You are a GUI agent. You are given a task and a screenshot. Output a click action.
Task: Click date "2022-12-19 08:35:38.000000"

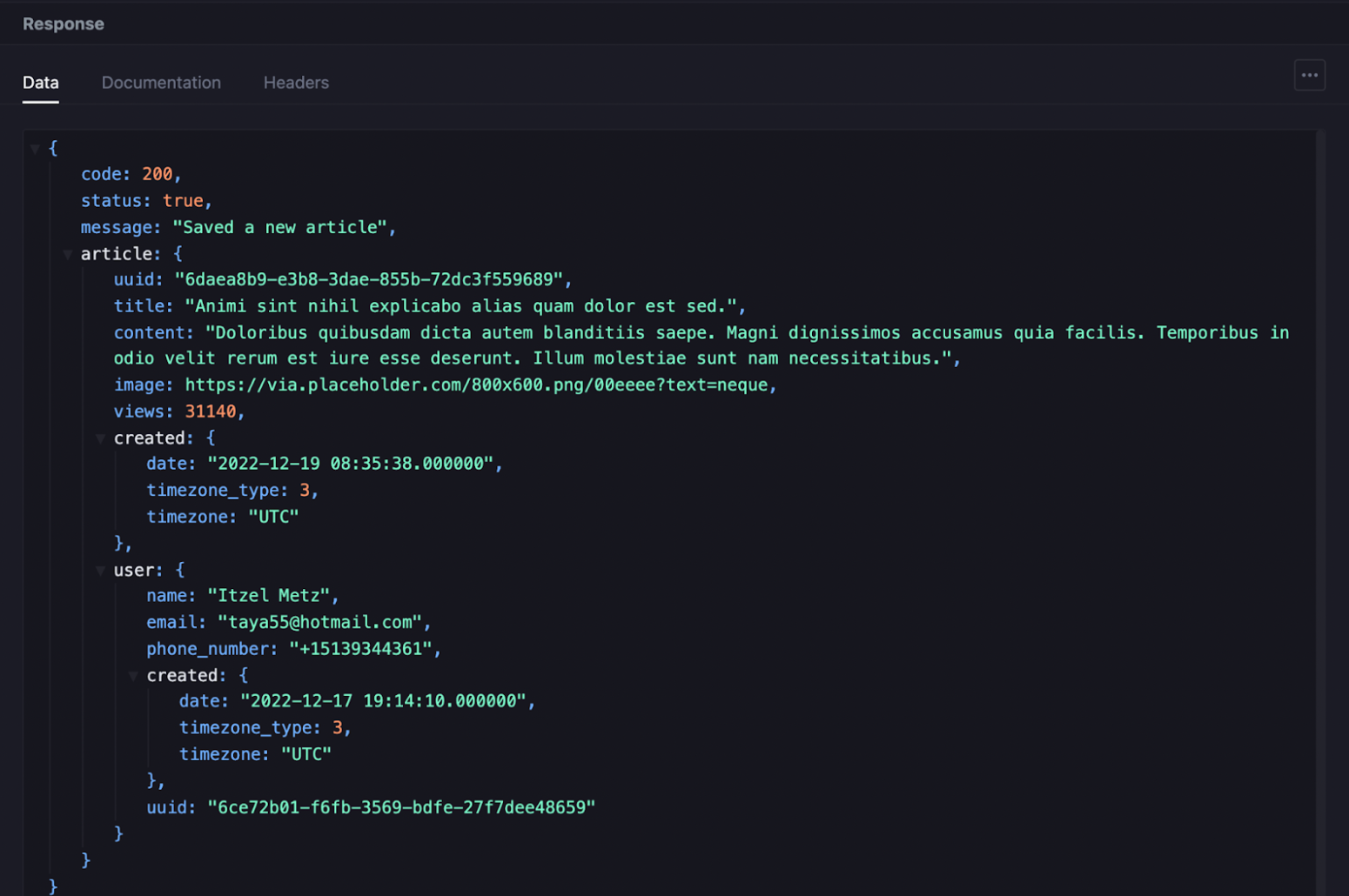pyautogui.click(x=351, y=464)
